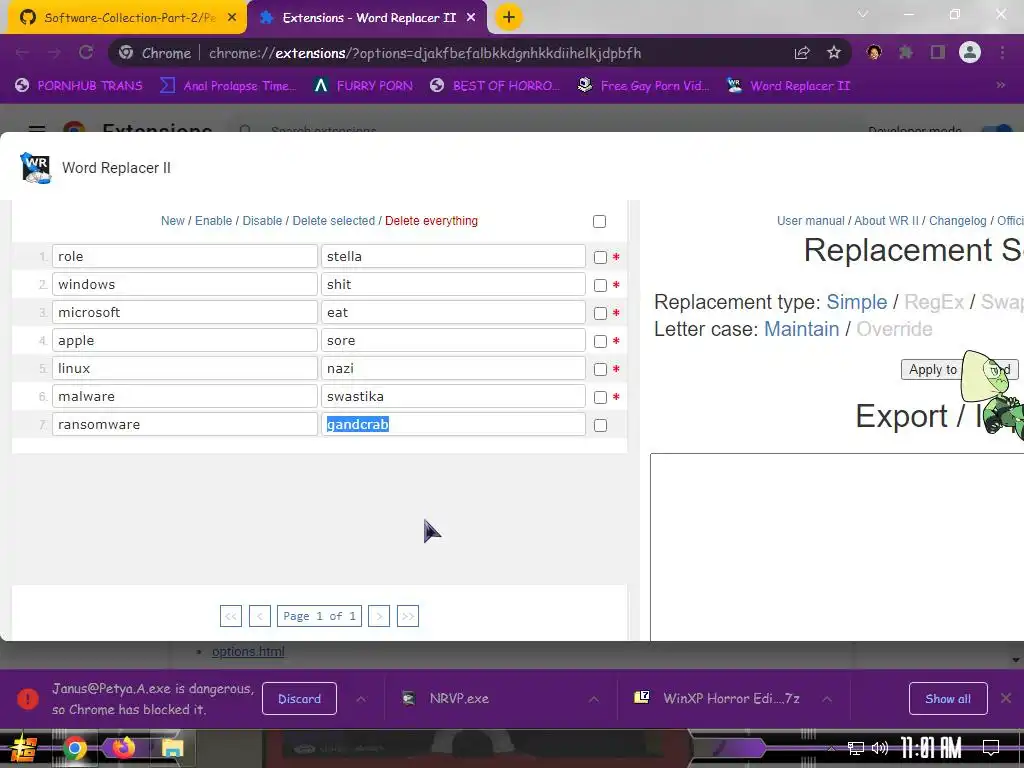The height and width of the screenshot is (768, 1024).
Task: Click Delete selected
Action: 334,221
